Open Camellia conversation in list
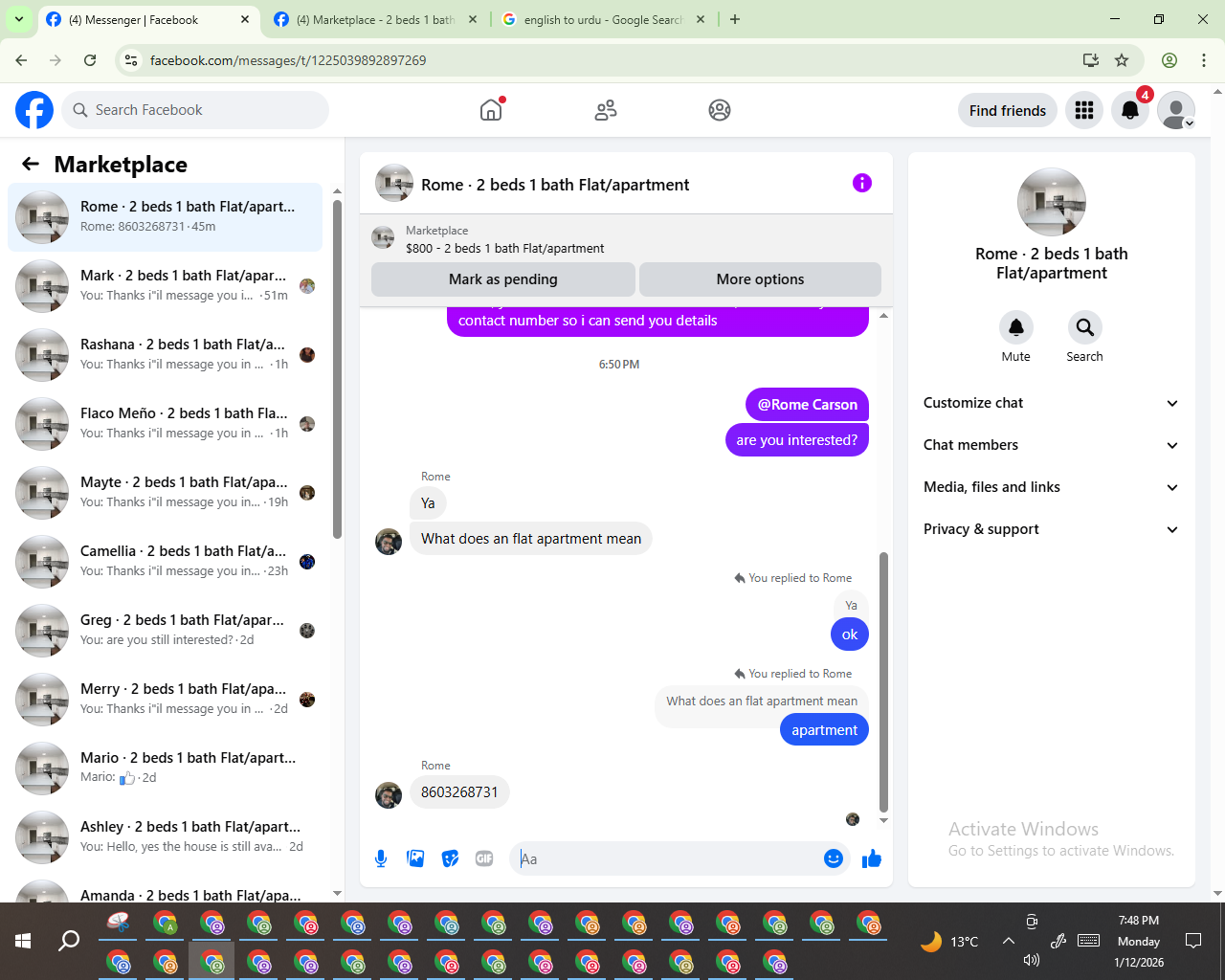The width and height of the screenshot is (1225, 980). (165, 562)
